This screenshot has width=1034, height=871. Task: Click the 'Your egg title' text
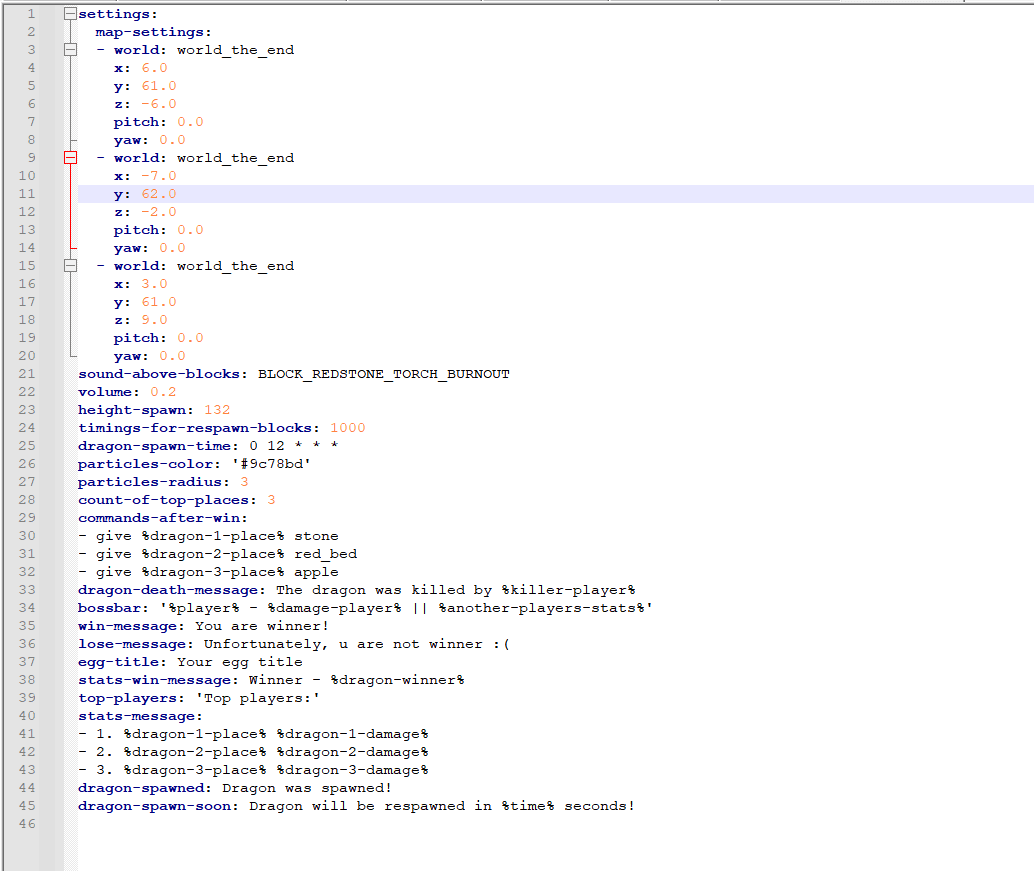tap(239, 662)
